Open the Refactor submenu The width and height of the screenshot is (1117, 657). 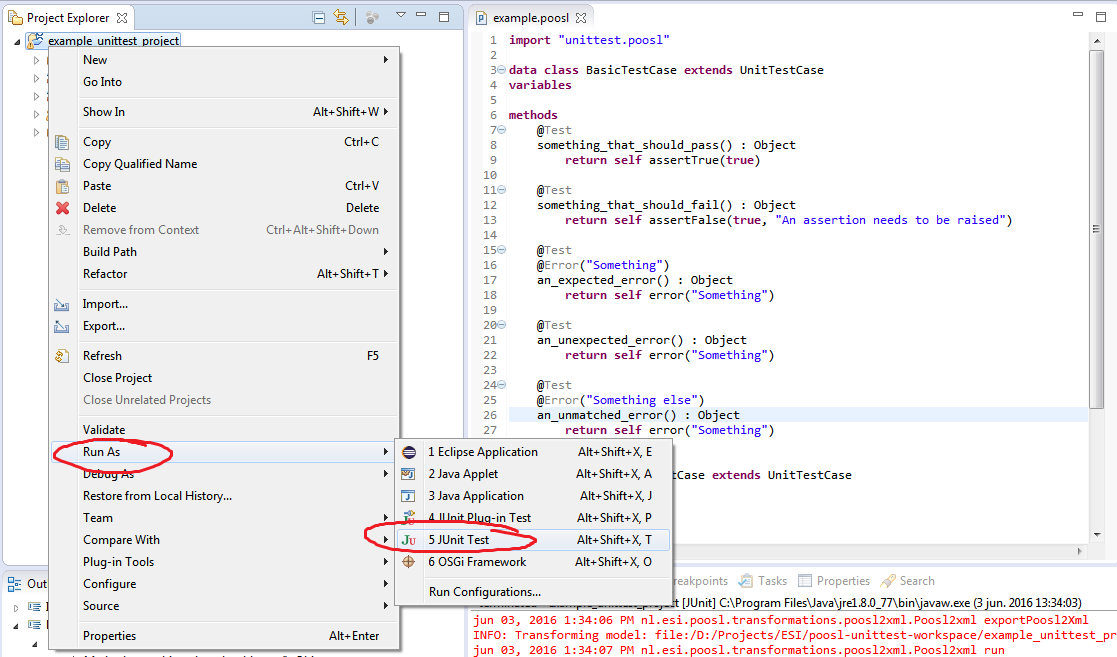coord(224,274)
